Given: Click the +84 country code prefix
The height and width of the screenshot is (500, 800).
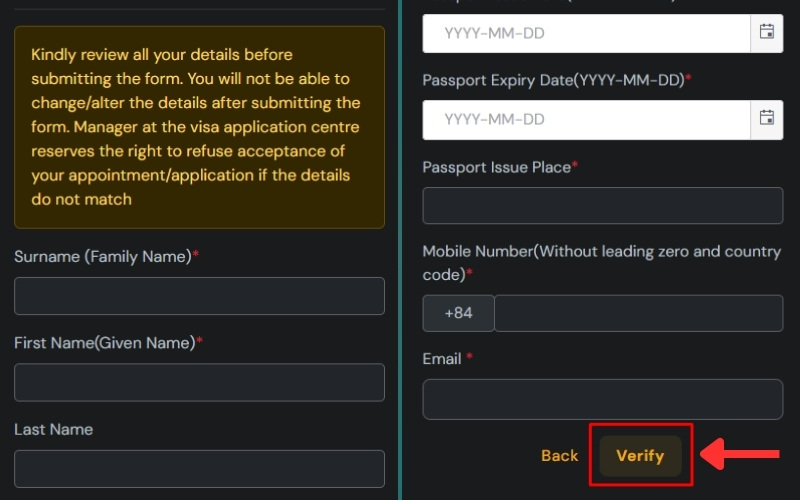Looking at the screenshot, I should click(458, 313).
